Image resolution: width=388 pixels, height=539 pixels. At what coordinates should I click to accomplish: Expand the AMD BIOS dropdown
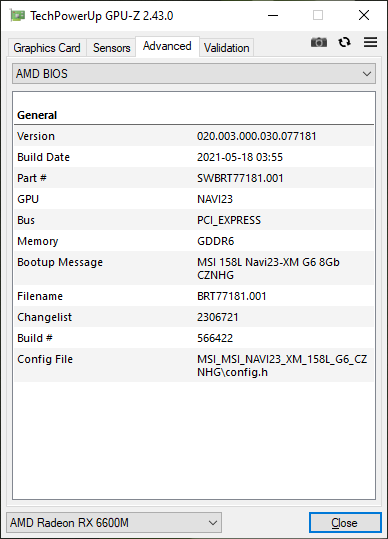pos(194,74)
